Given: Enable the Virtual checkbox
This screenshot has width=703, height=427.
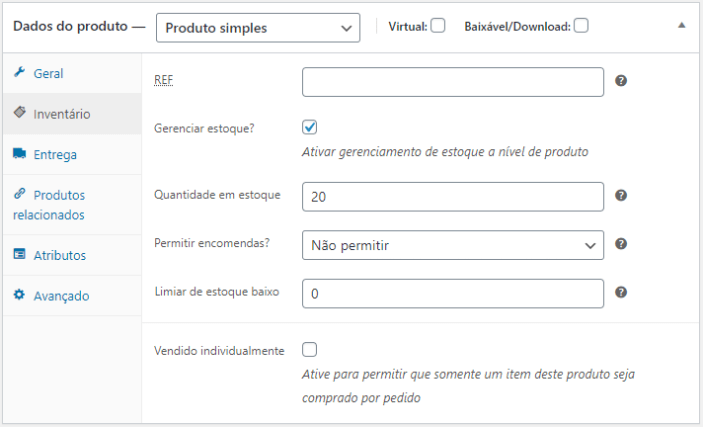Looking at the screenshot, I should point(438,26).
